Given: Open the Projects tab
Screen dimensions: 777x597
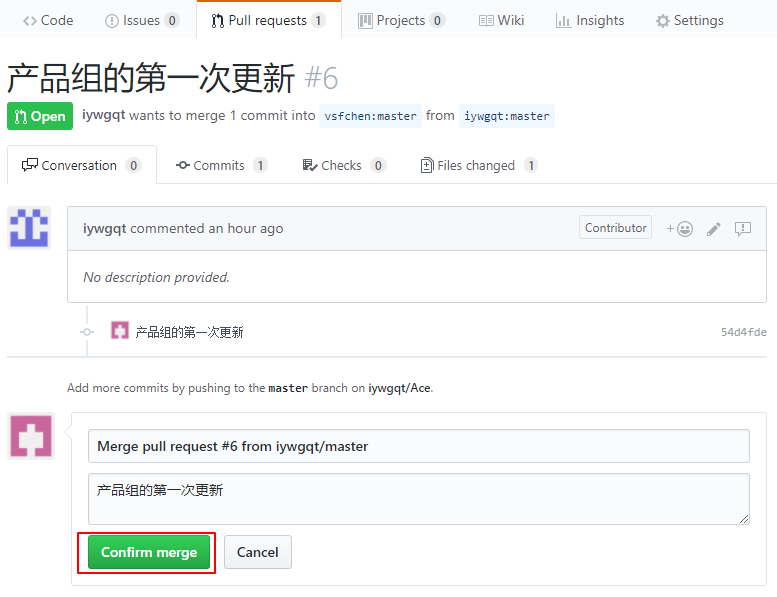Looking at the screenshot, I should (401, 20).
